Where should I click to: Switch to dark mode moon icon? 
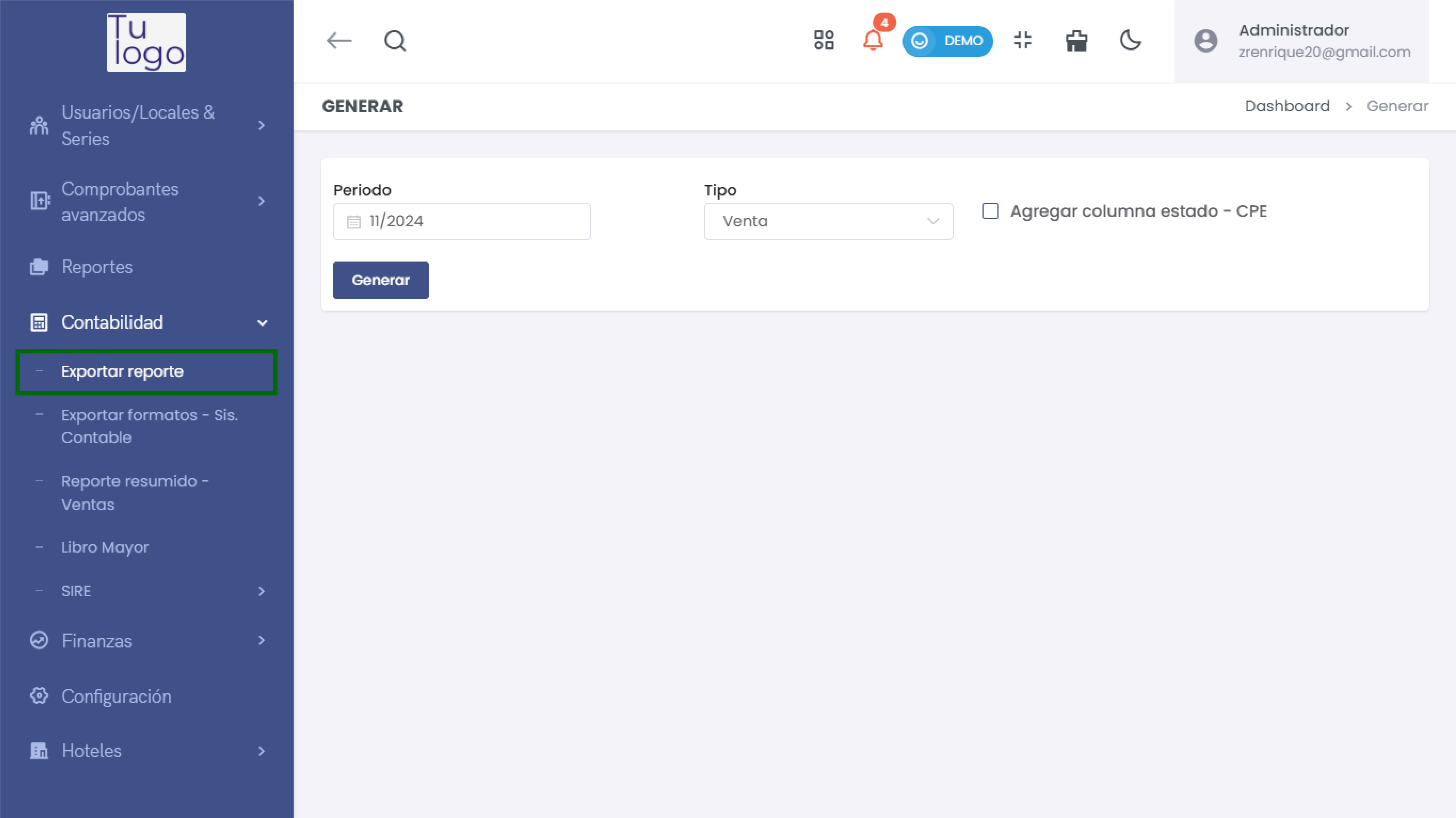click(x=1130, y=41)
